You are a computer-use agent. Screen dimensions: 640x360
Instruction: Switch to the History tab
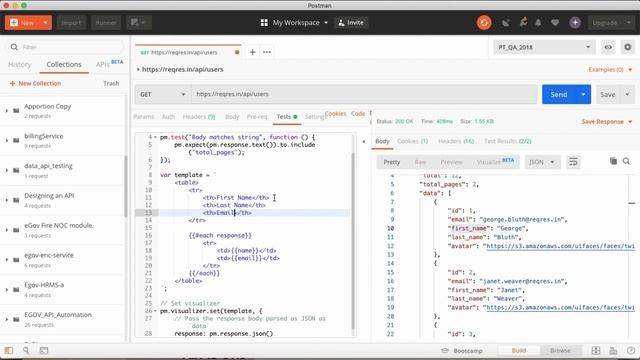tap(20, 64)
